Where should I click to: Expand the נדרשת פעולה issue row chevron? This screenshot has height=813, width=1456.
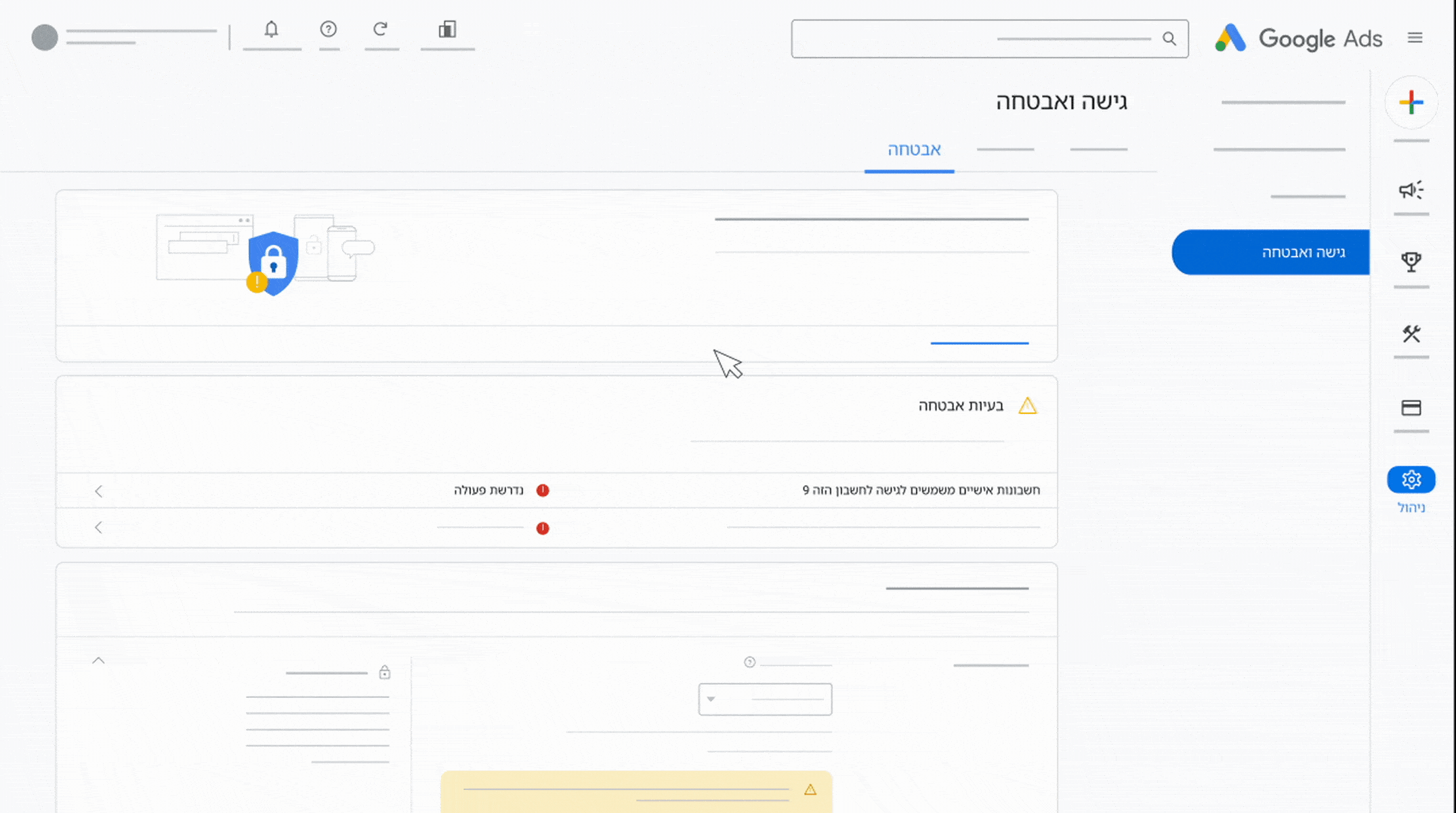[x=99, y=491]
